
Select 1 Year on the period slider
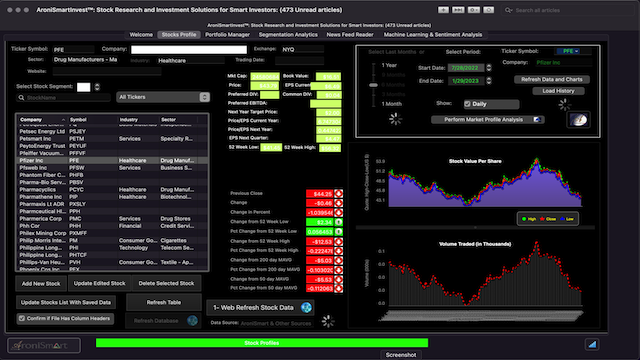click(x=389, y=65)
